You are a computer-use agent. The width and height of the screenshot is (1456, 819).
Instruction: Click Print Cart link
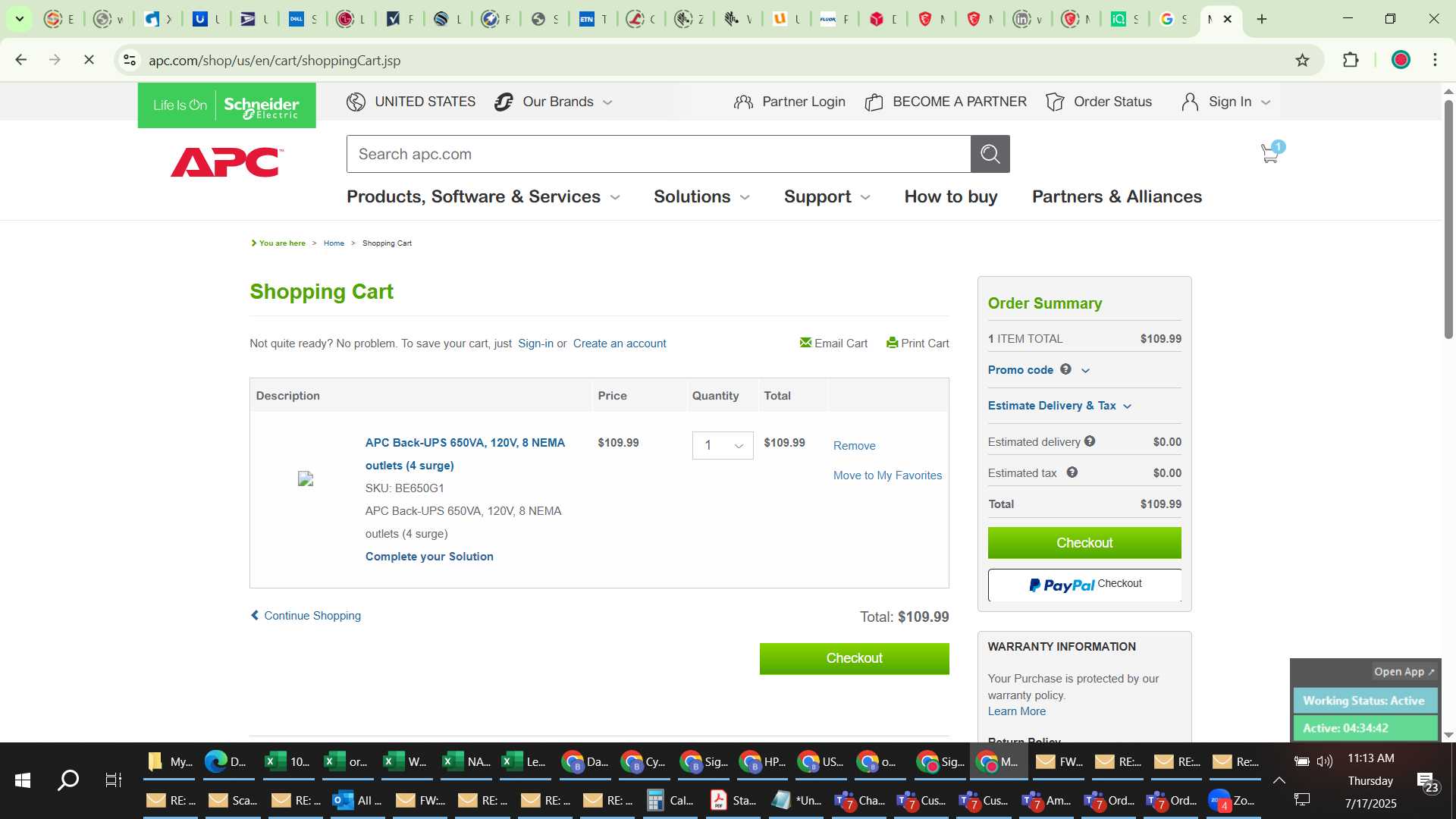coord(918,344)
